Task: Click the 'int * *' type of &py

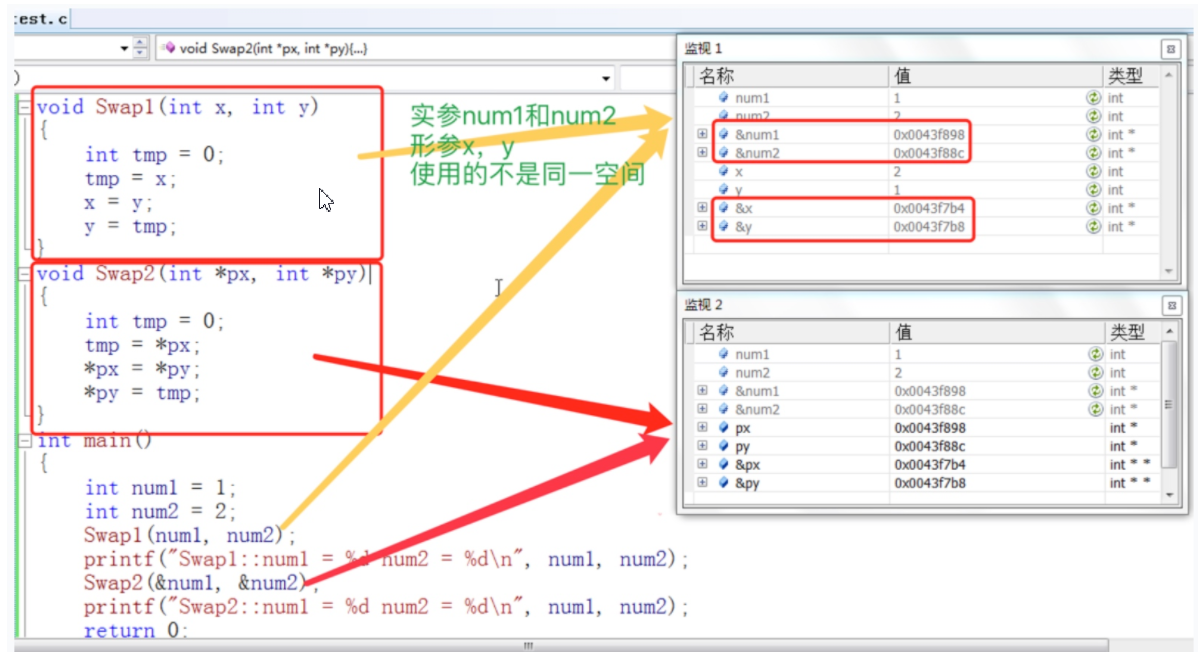Action: [1130, 483]
